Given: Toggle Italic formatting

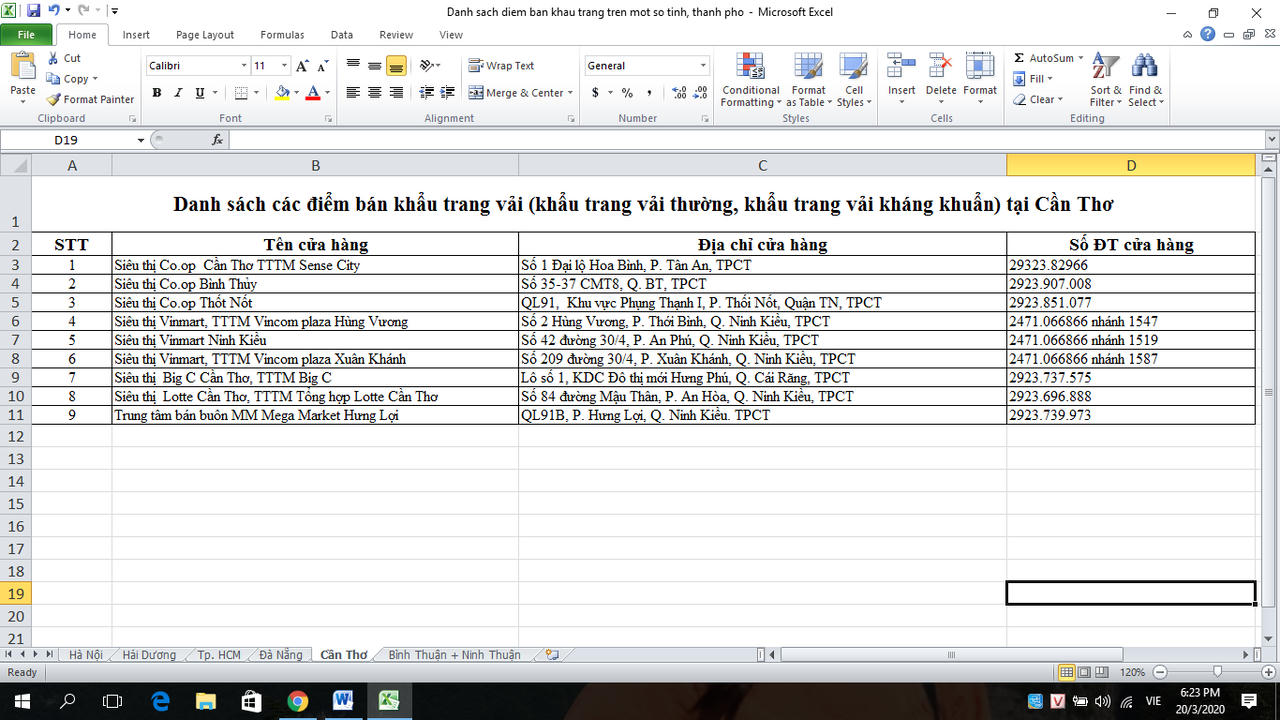Looking at the screenshot, I should 178,93.
